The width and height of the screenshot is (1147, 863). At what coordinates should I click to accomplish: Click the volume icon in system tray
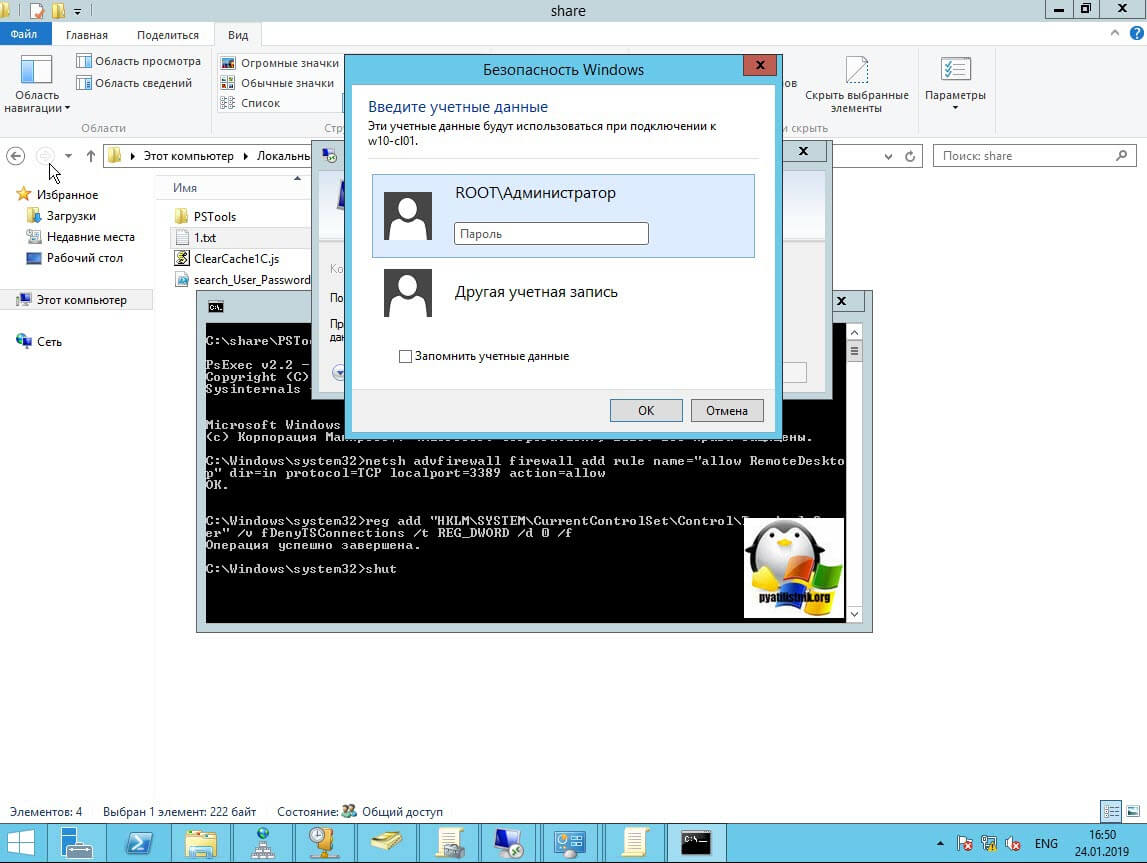pos(1012,843)
